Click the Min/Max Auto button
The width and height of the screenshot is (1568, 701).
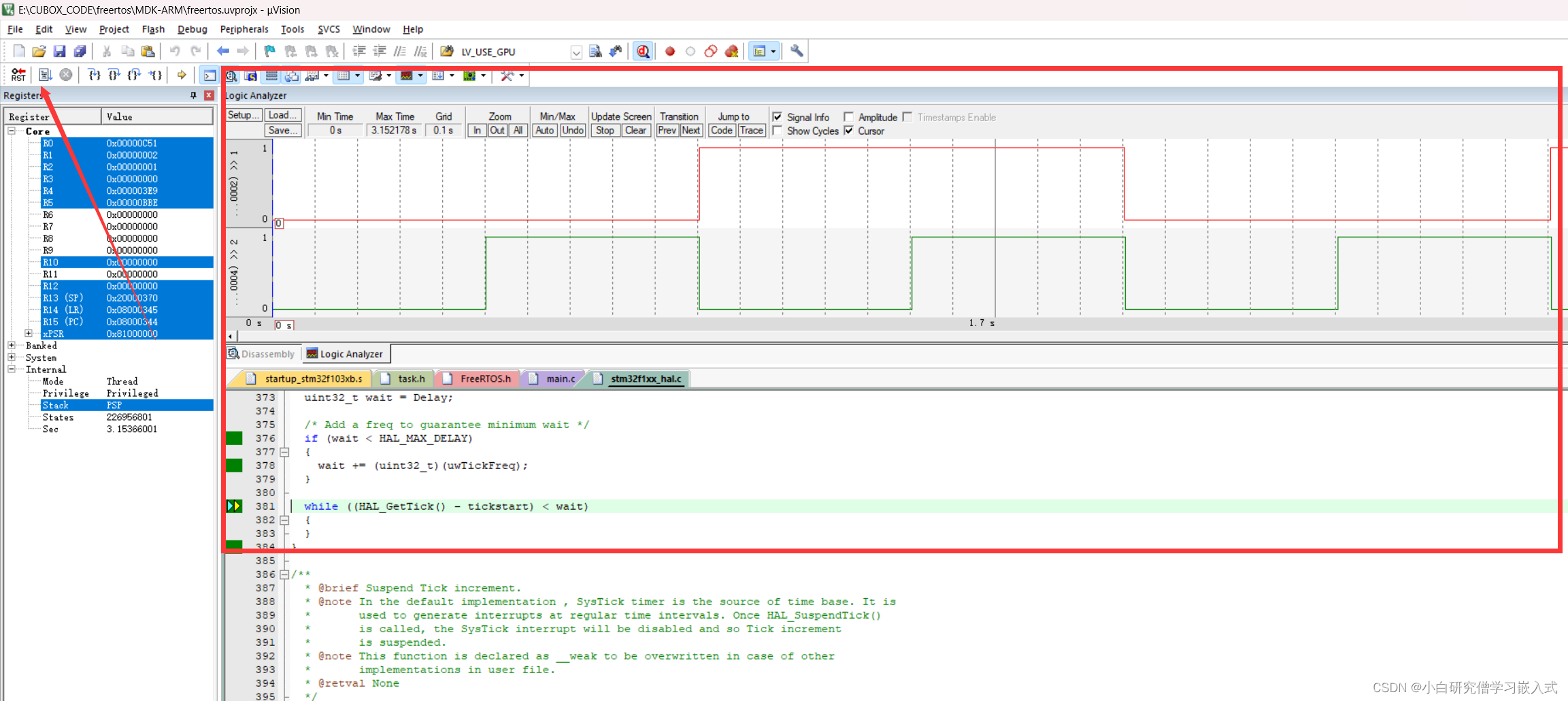point(545,130)
